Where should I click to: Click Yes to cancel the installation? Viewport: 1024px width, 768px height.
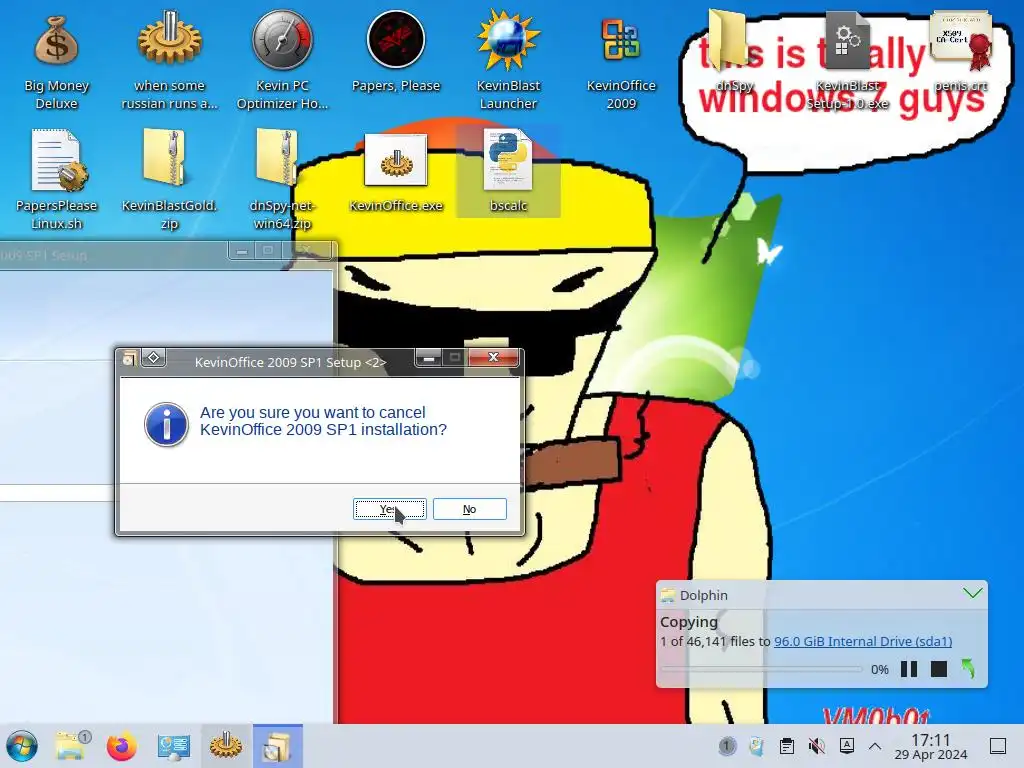click(x=390, y=509)
